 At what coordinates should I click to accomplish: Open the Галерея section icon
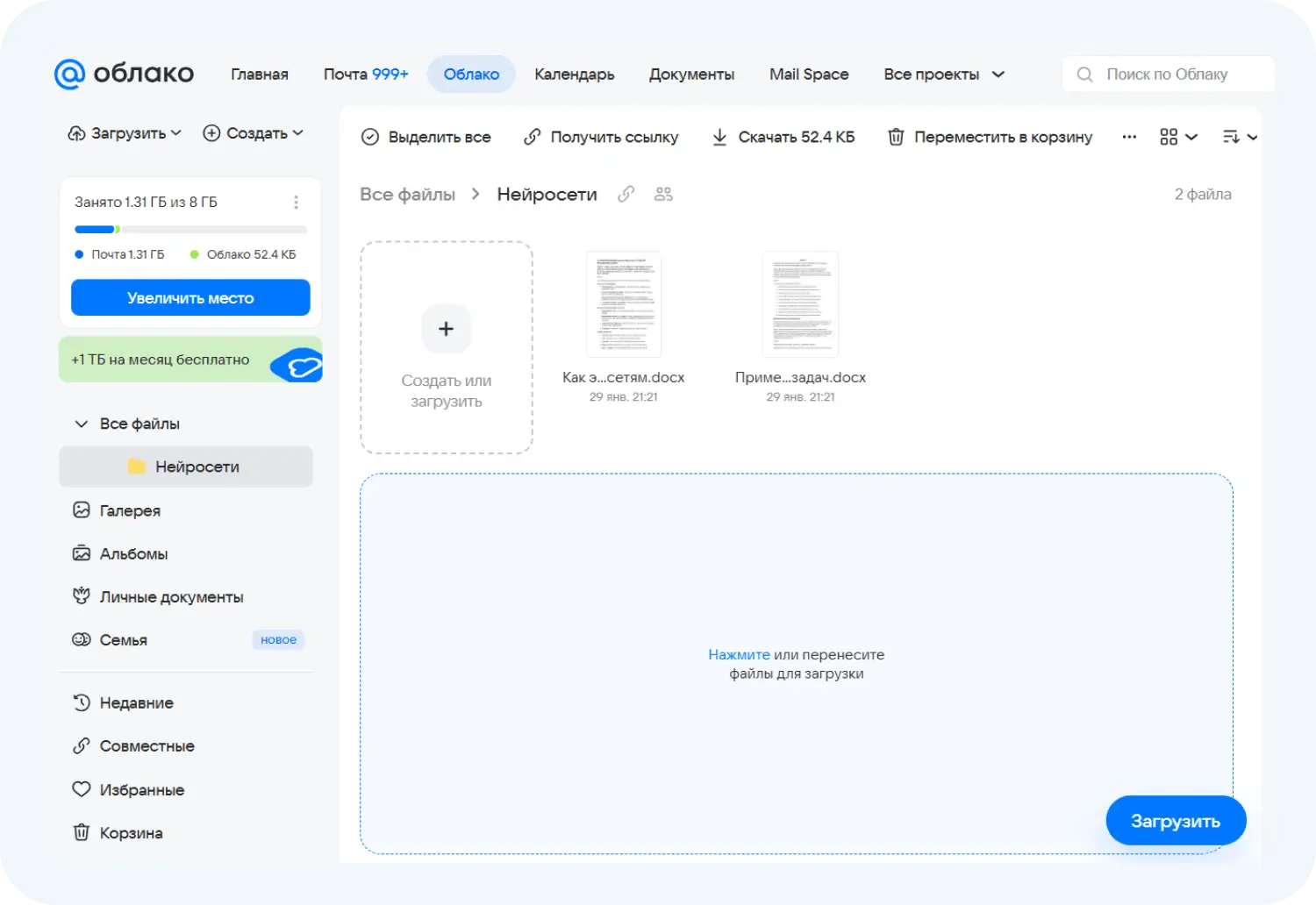[x=81, y=510]
